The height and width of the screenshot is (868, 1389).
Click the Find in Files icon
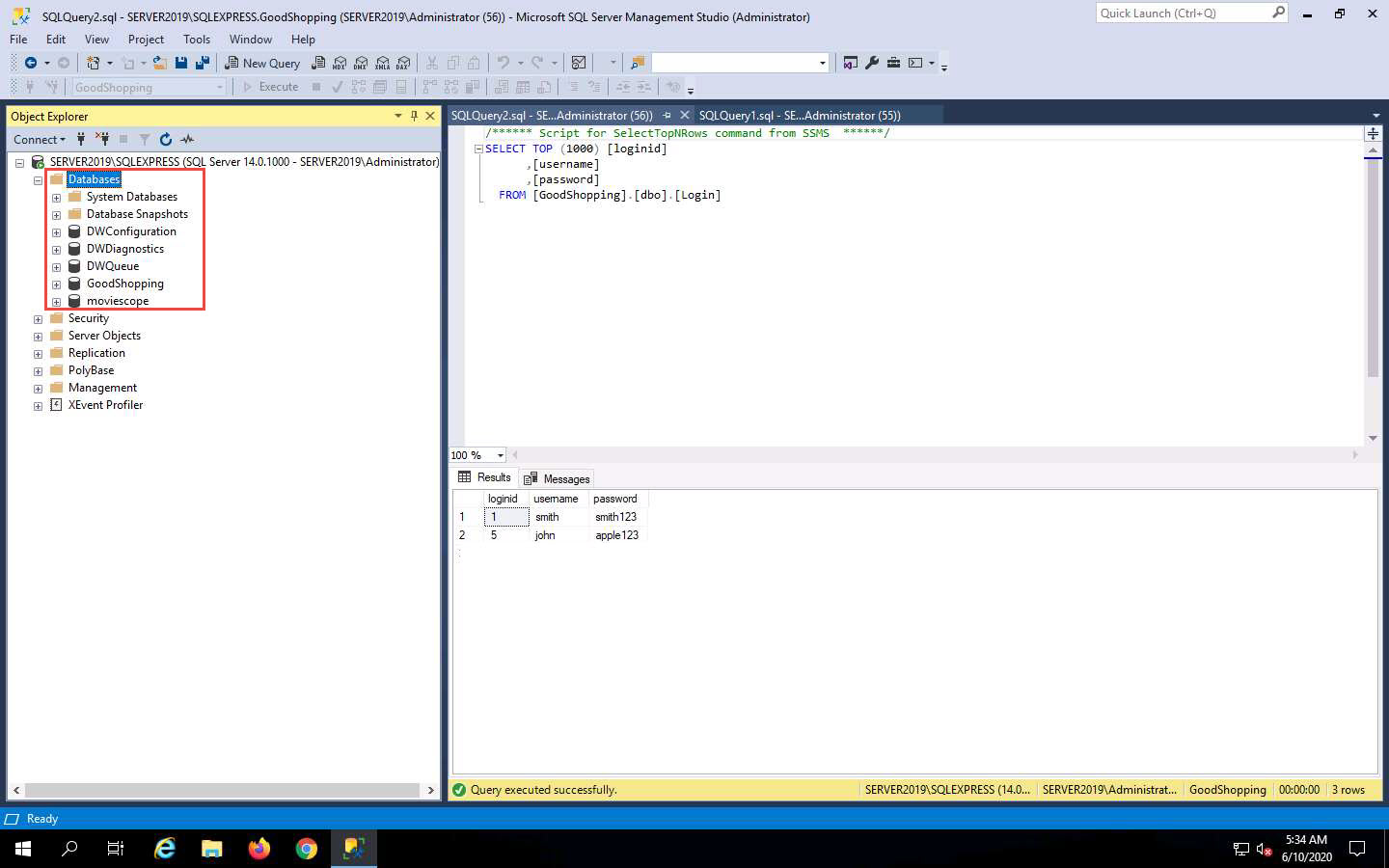tap(637, 63)
